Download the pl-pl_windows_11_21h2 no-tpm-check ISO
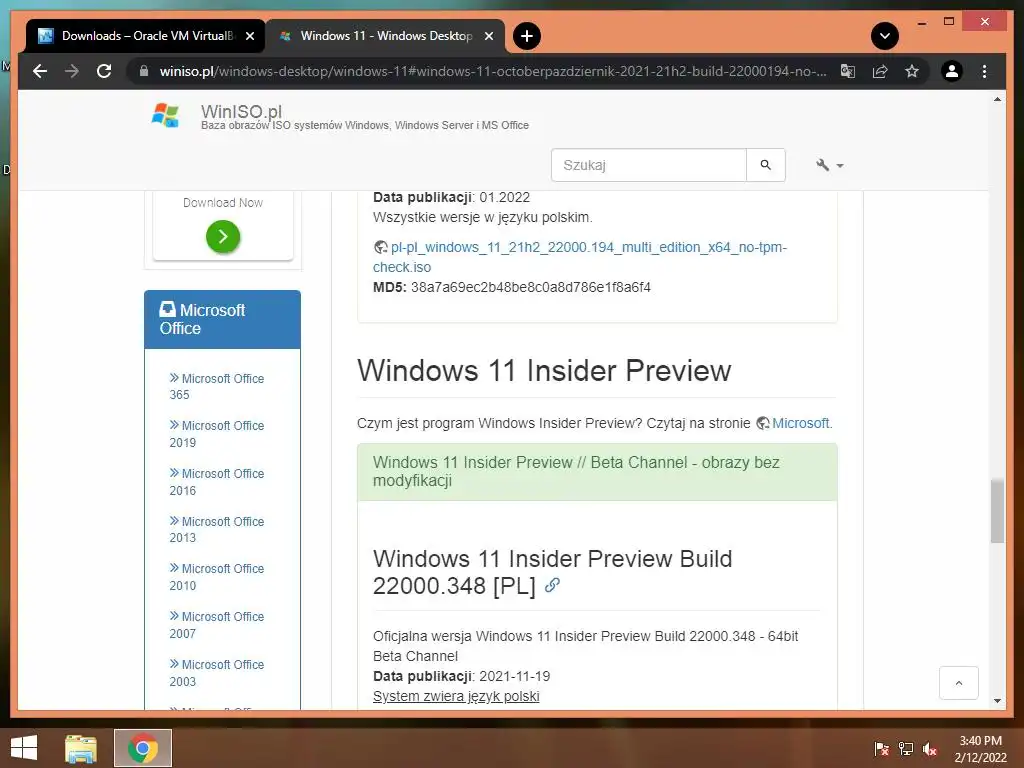1024x768 pixels. (x=580, y=257)
